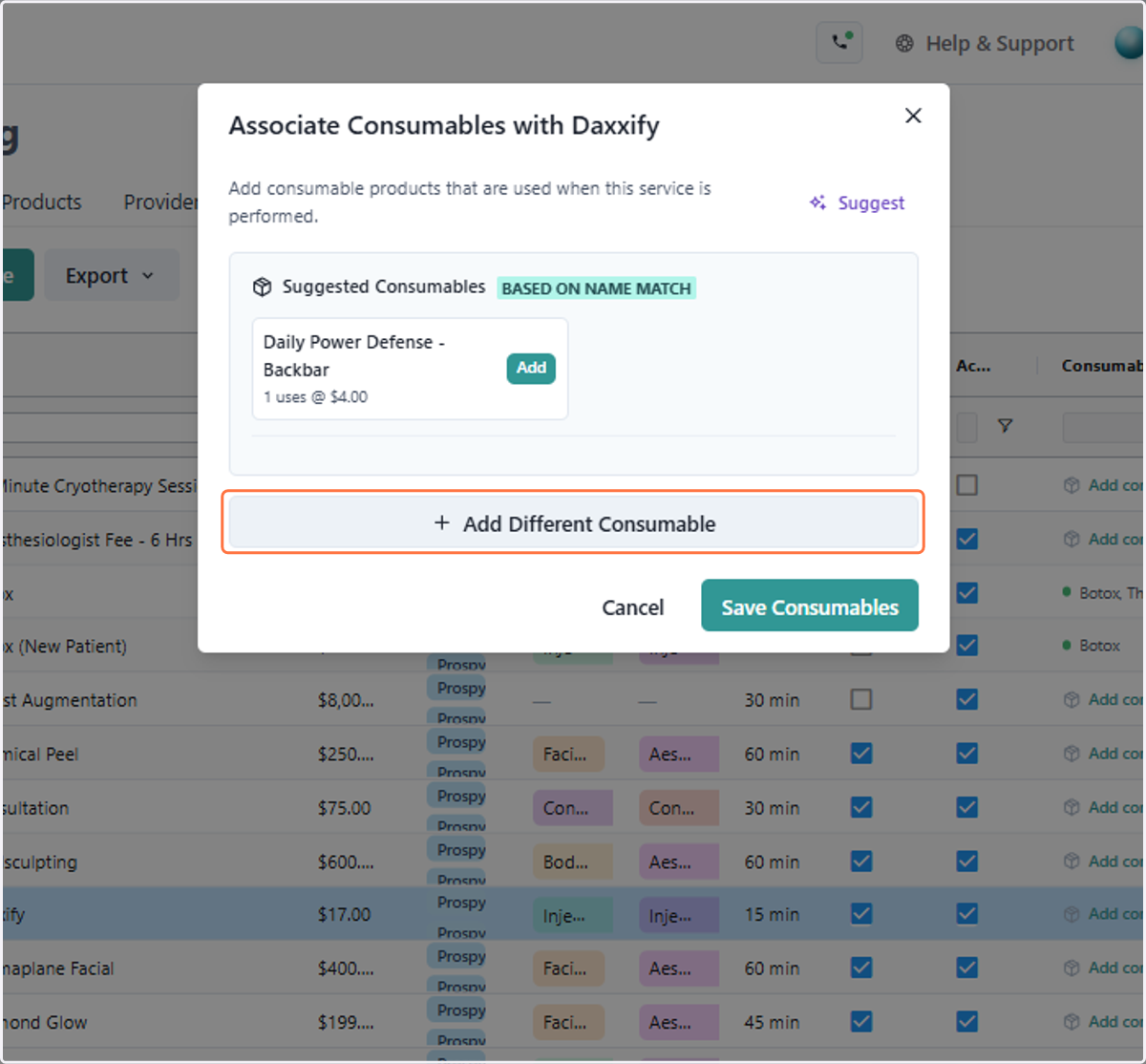Click the Bod... tag in the sculpting row
Viewport: 1146px width, 1064px height.
pyautogui.click(x=573, y=862)
